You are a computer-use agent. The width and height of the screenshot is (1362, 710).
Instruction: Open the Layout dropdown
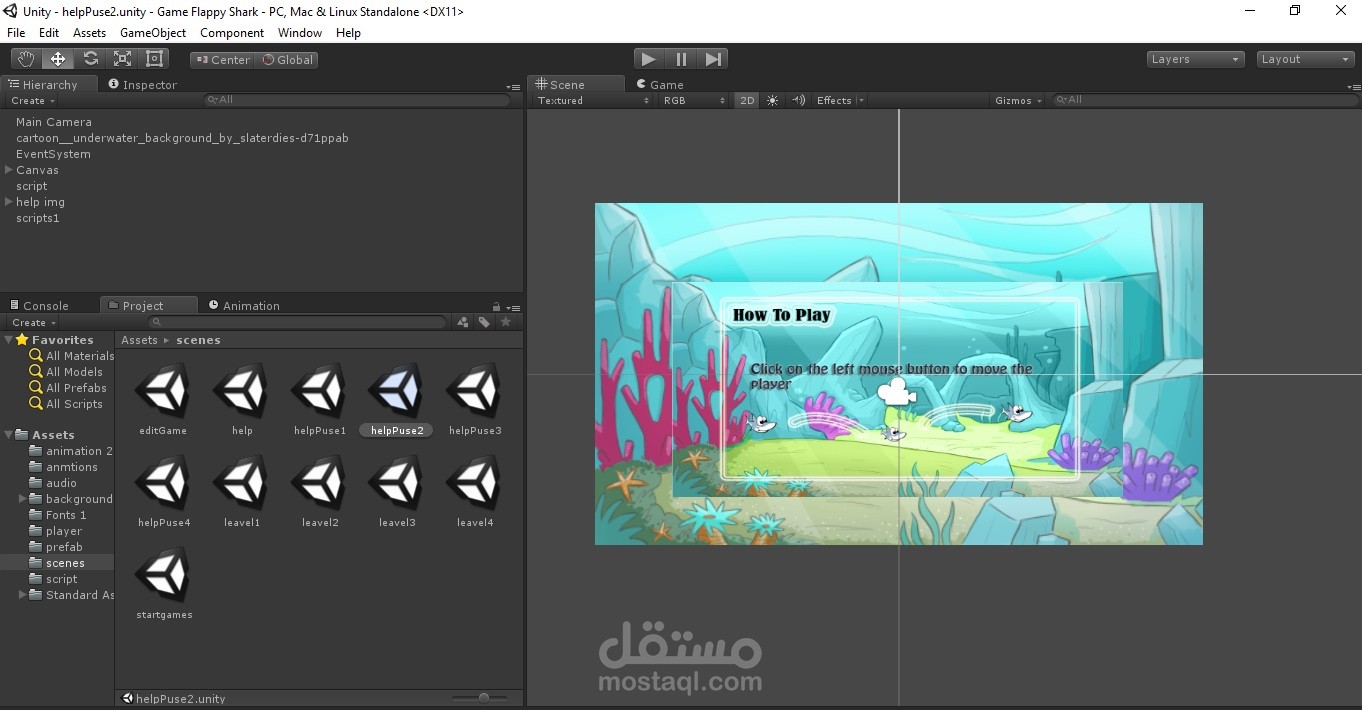(1305, 59)
